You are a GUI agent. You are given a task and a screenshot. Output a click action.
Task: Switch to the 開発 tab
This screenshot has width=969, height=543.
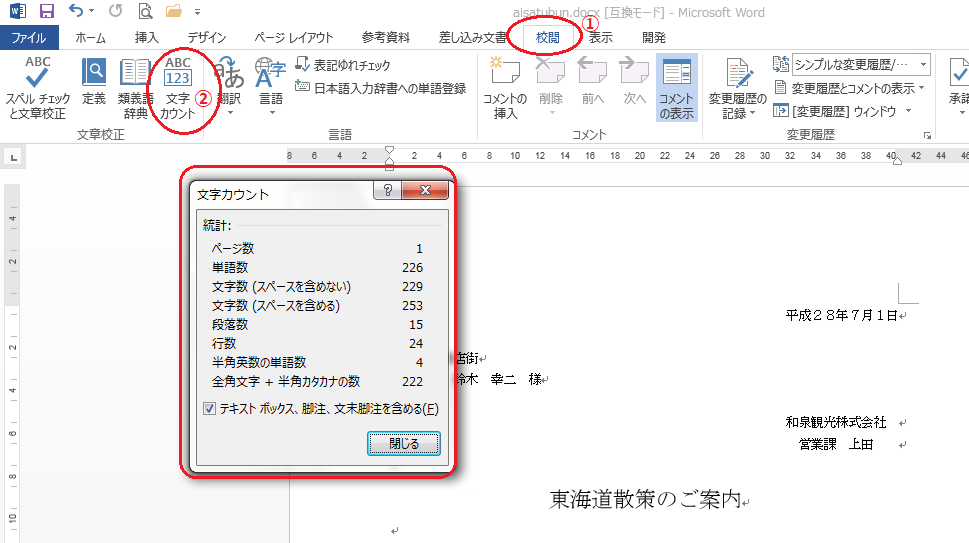coord(654,38)
